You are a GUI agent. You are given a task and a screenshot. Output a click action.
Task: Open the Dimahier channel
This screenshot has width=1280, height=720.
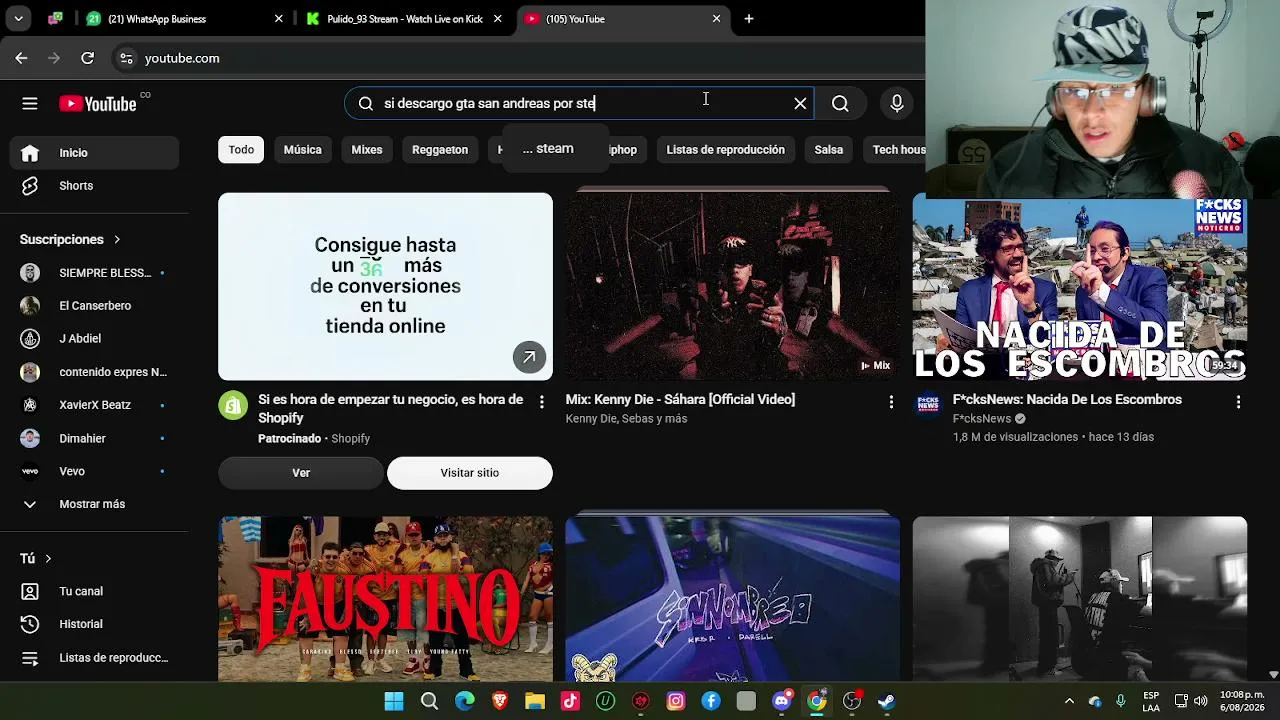94,438
